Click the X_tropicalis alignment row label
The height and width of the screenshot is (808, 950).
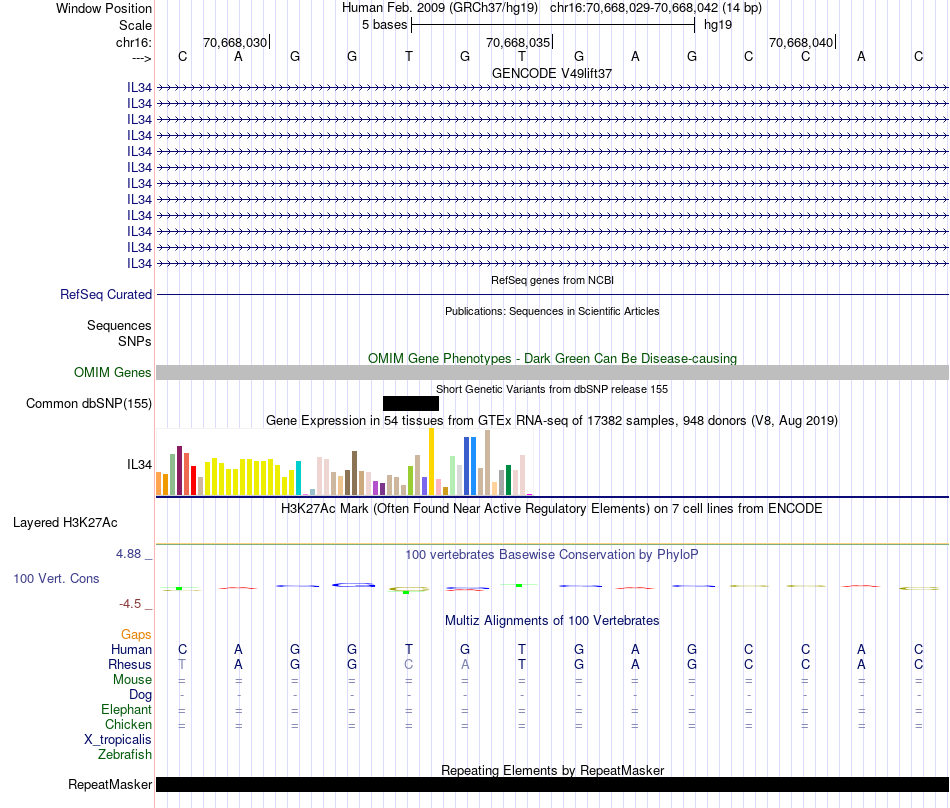(x=118, y=740)
